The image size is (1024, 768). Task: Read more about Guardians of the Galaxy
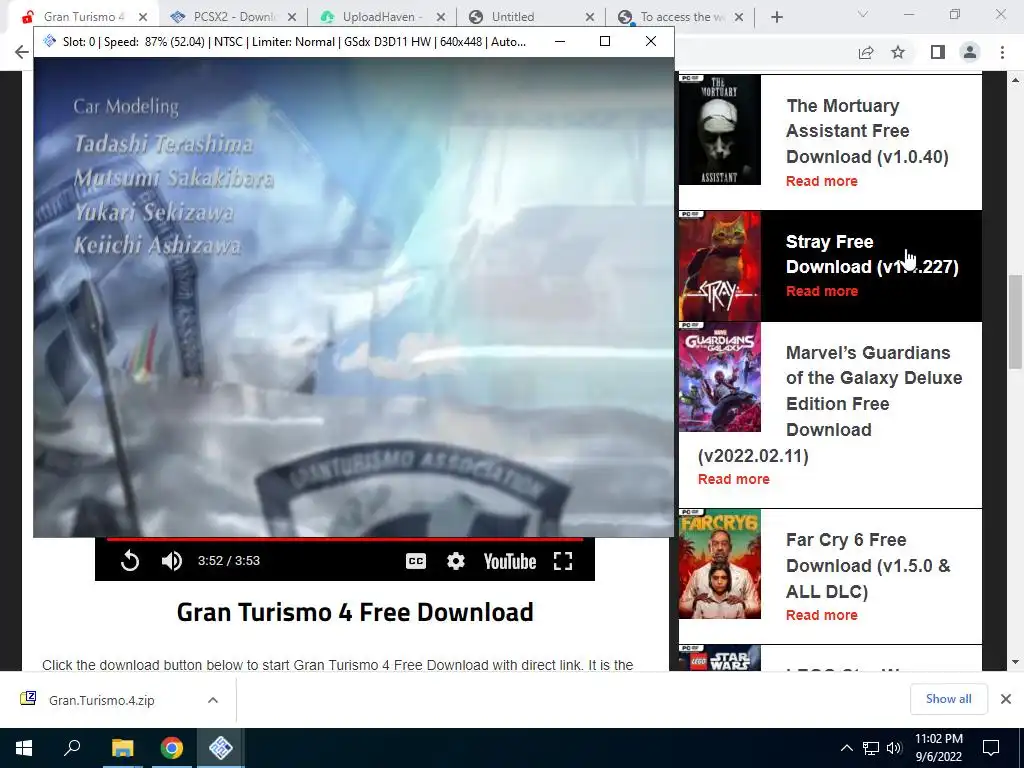(733, 479)
